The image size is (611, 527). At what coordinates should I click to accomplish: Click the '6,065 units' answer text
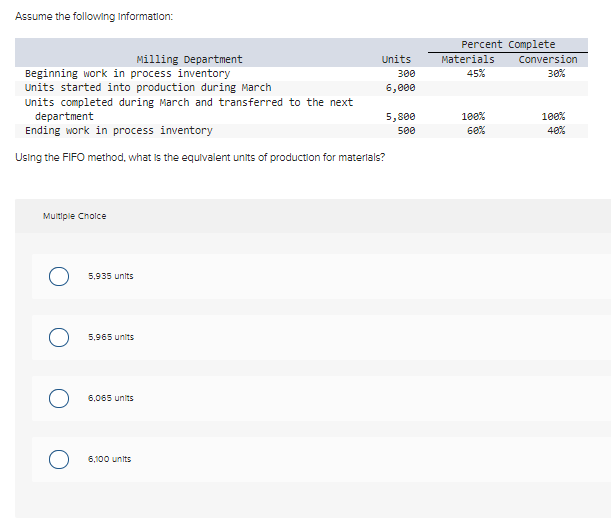point(111,398)
